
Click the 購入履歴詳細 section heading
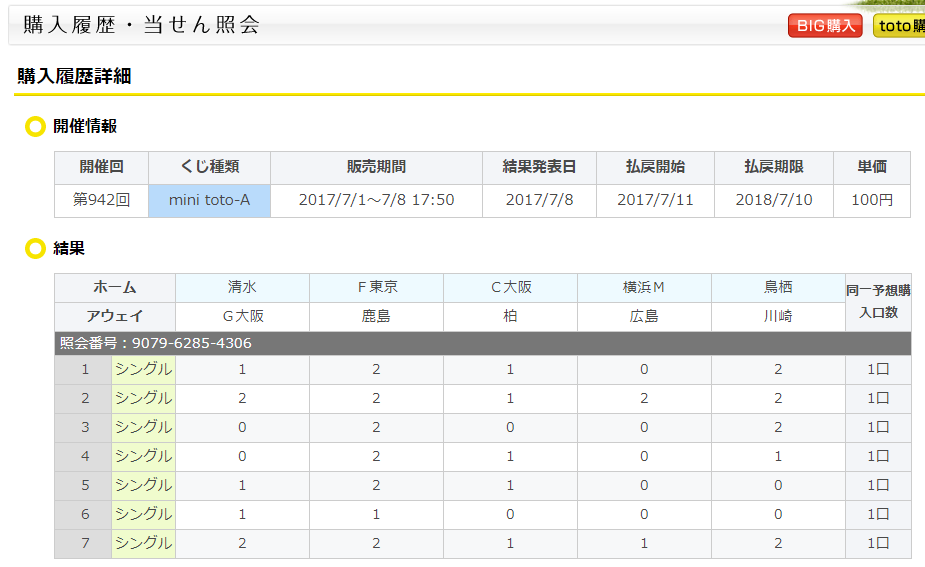74,76
